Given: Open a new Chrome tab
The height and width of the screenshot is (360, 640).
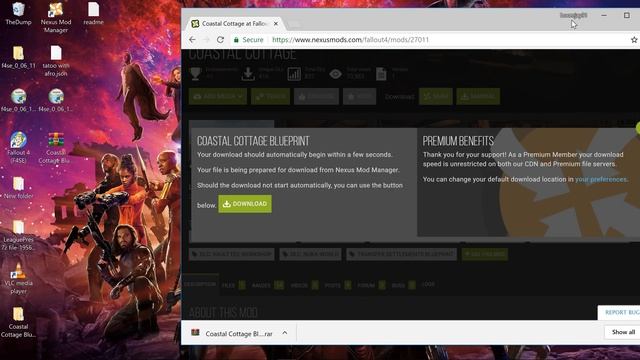Looking at the screenshot, I should coord(293,24).
